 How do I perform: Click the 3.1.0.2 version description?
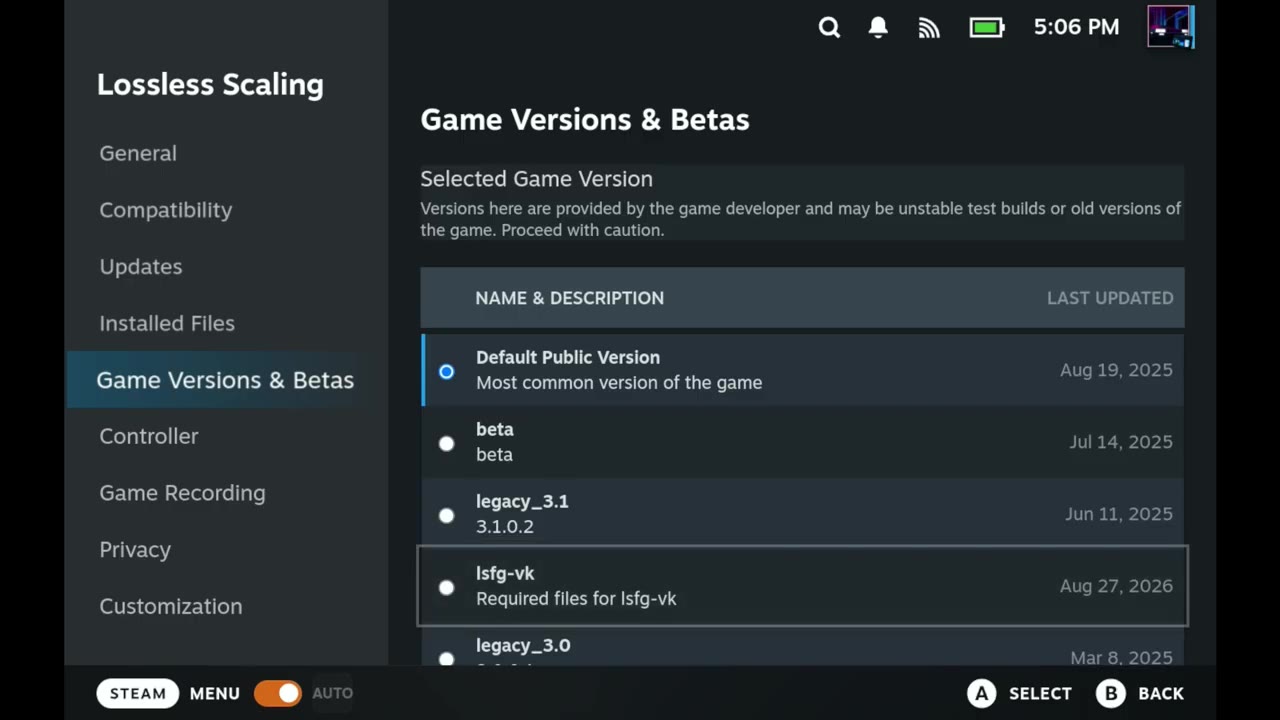pyautogui.click(x=505, y=527)
